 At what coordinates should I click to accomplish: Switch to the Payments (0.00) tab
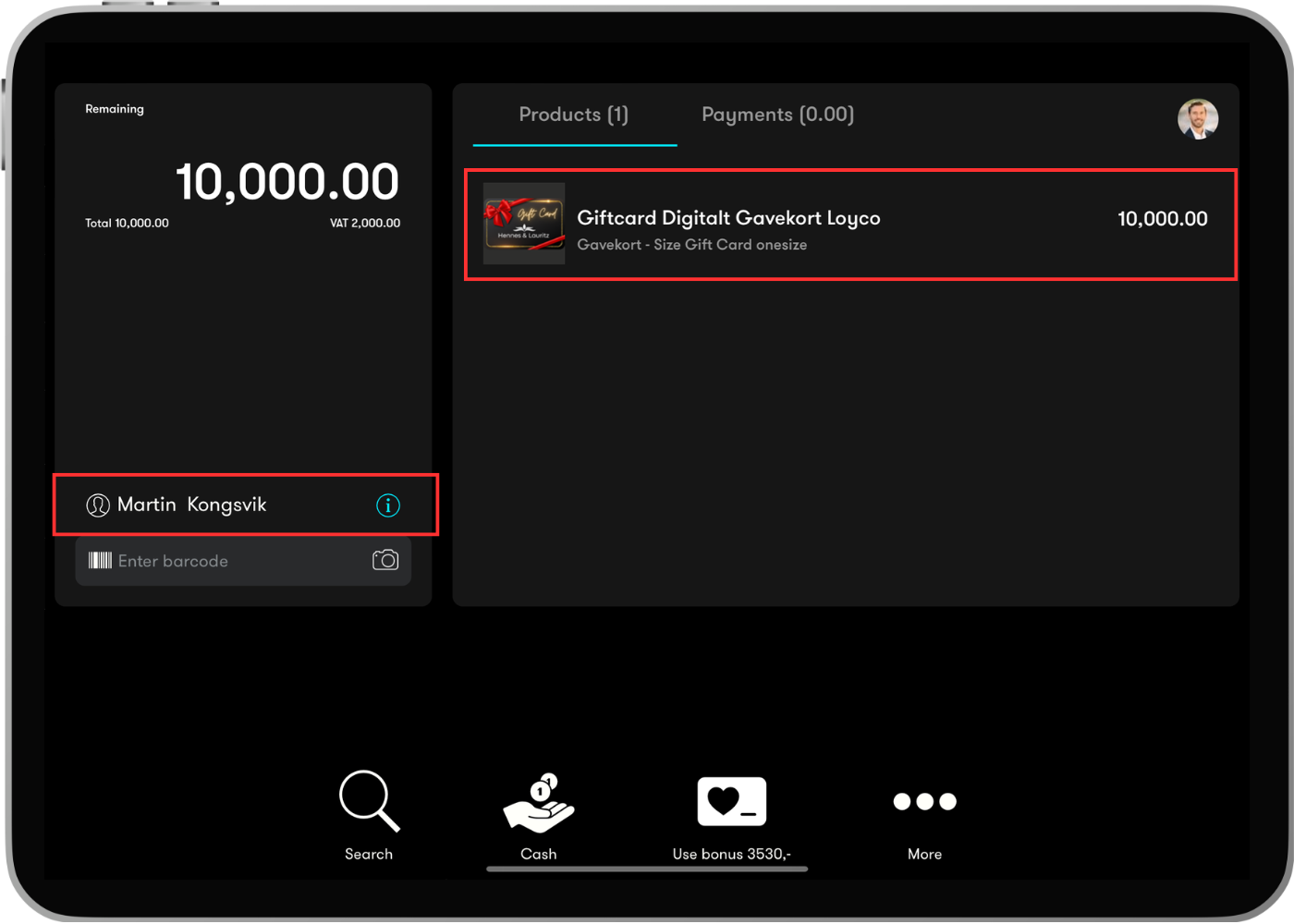(778, 115)
